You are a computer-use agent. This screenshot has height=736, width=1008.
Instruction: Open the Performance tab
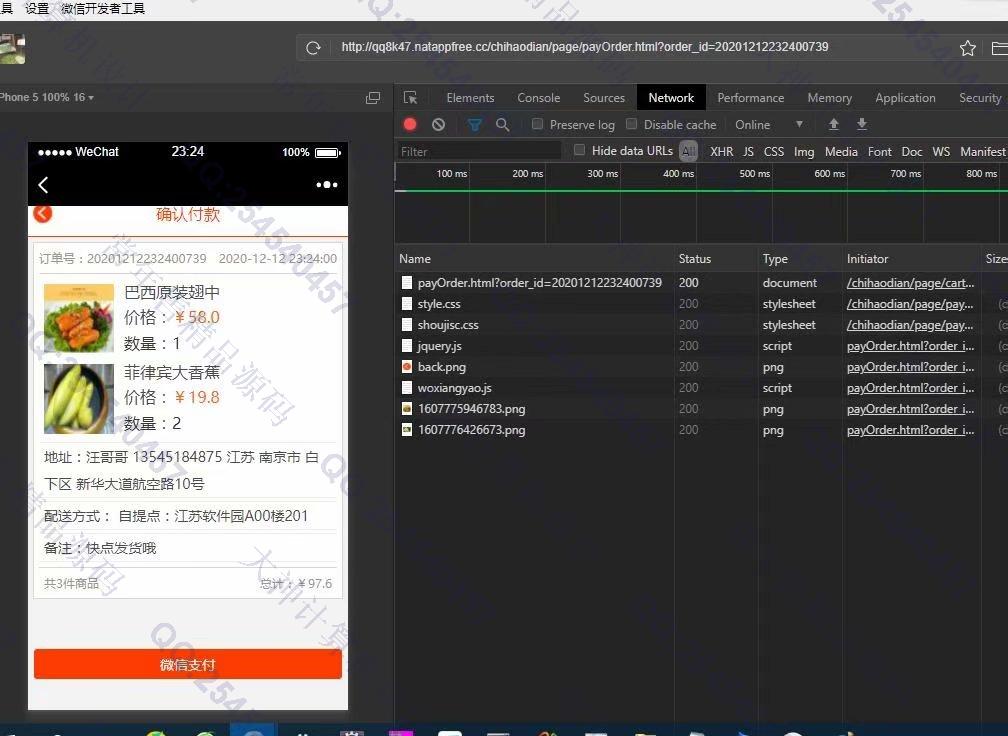pyautogui.click(x=750, y=98)
